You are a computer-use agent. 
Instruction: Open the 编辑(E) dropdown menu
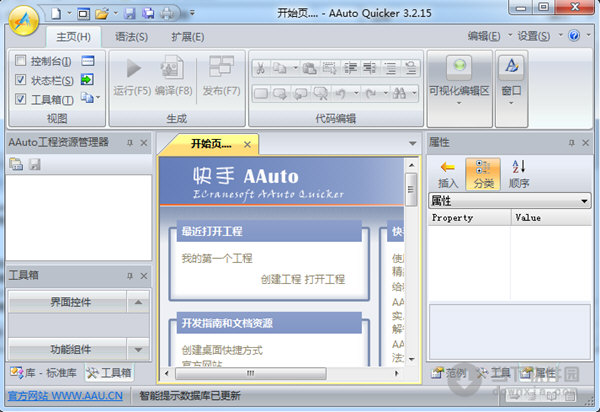[x=489, y=36]
